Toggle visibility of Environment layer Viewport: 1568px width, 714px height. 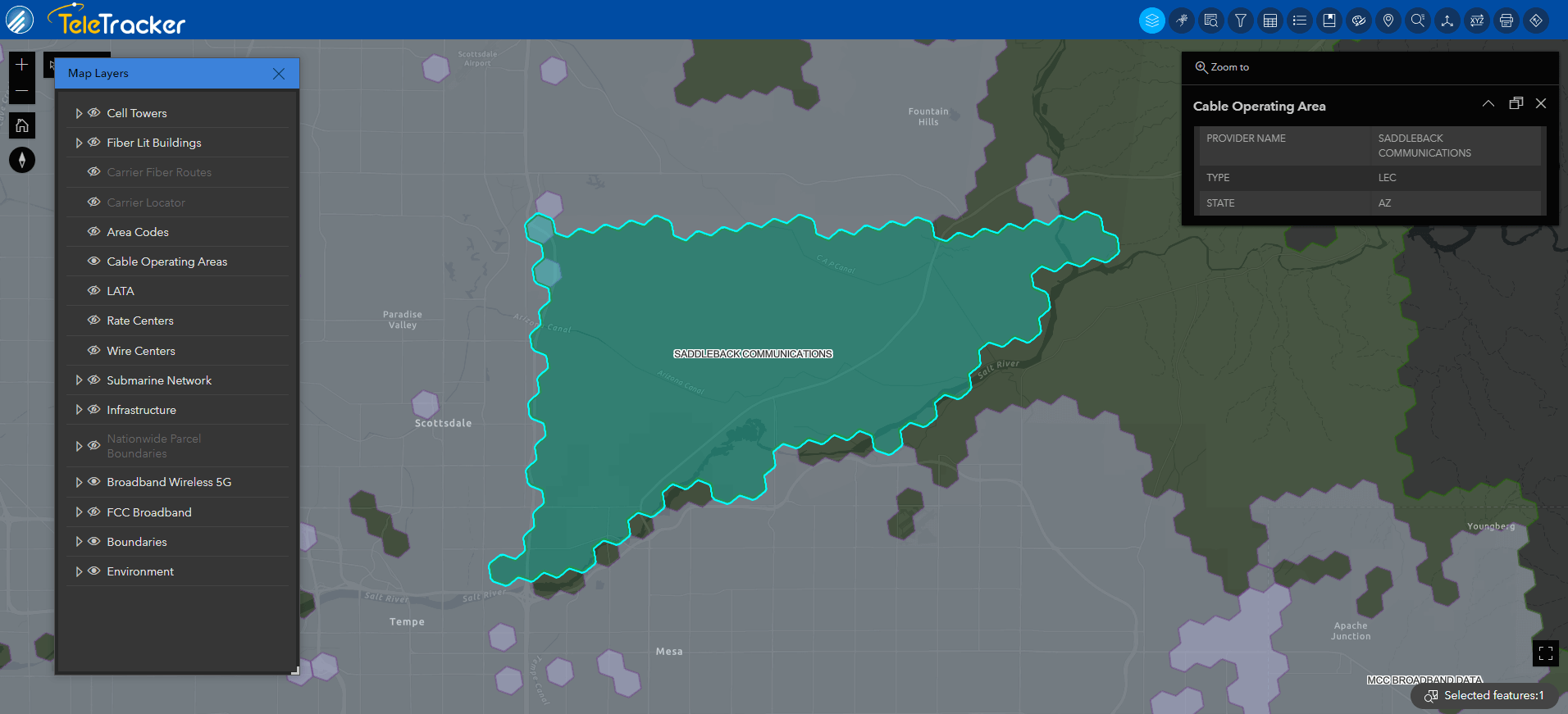pyautogui.click(x=94, y=571)
